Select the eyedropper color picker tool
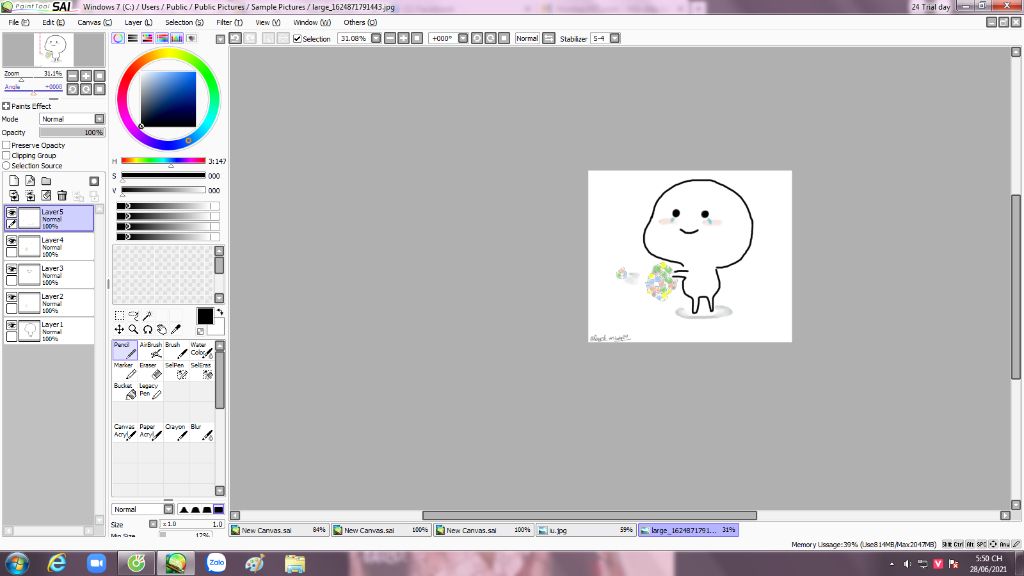The width and height of the screenshot is (1024, 576). 176,330
